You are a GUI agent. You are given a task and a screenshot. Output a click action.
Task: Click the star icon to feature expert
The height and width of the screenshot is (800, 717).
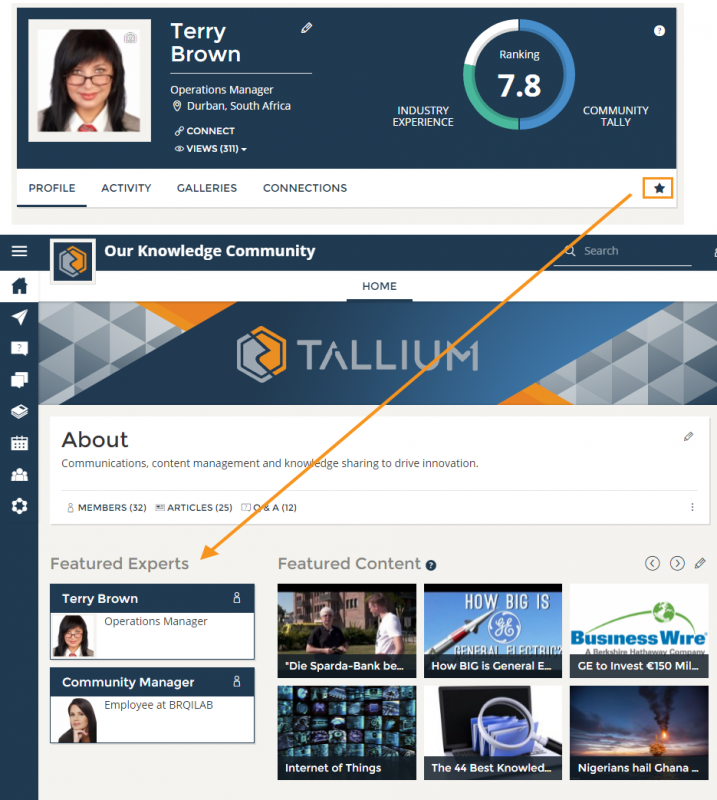point(658,188)
